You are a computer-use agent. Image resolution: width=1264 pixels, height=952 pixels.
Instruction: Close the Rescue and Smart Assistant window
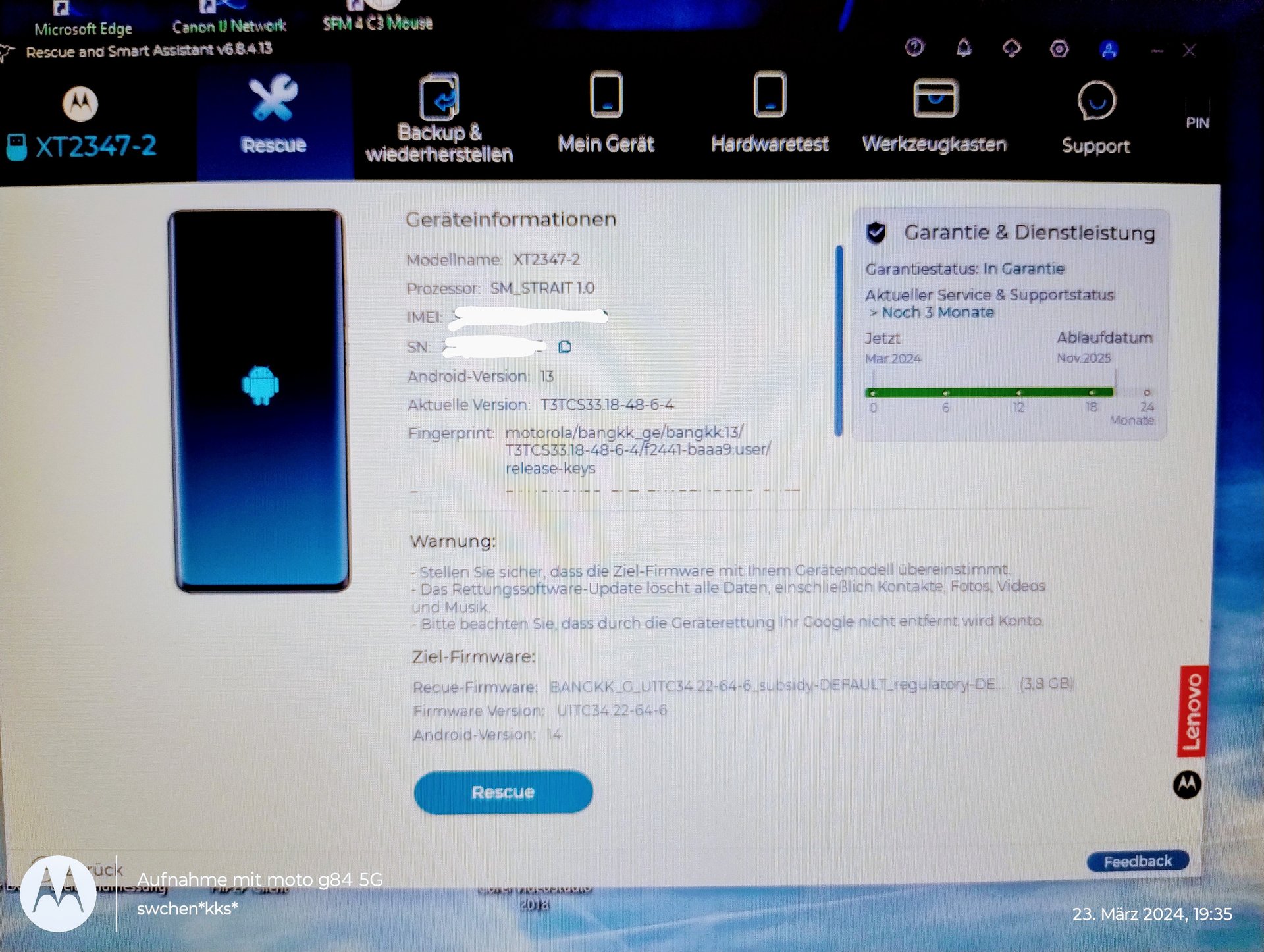click(x=1189, y=51)
